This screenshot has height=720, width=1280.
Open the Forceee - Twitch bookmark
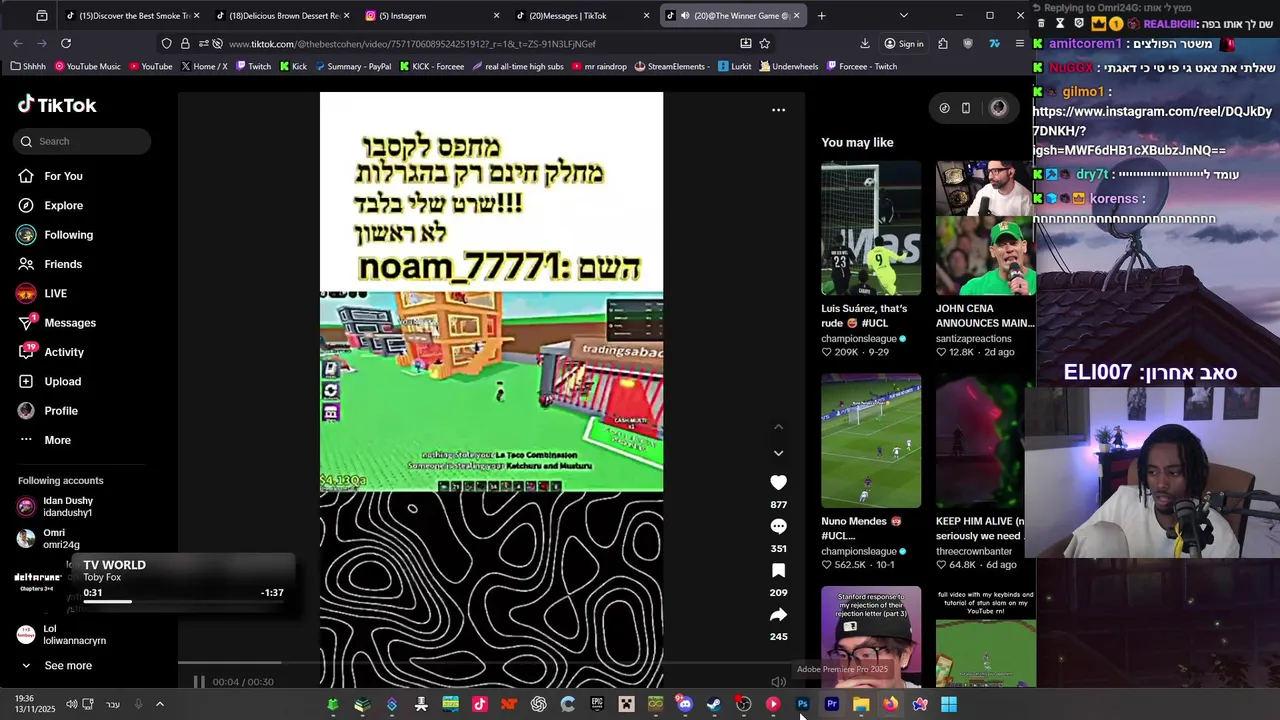860,67
